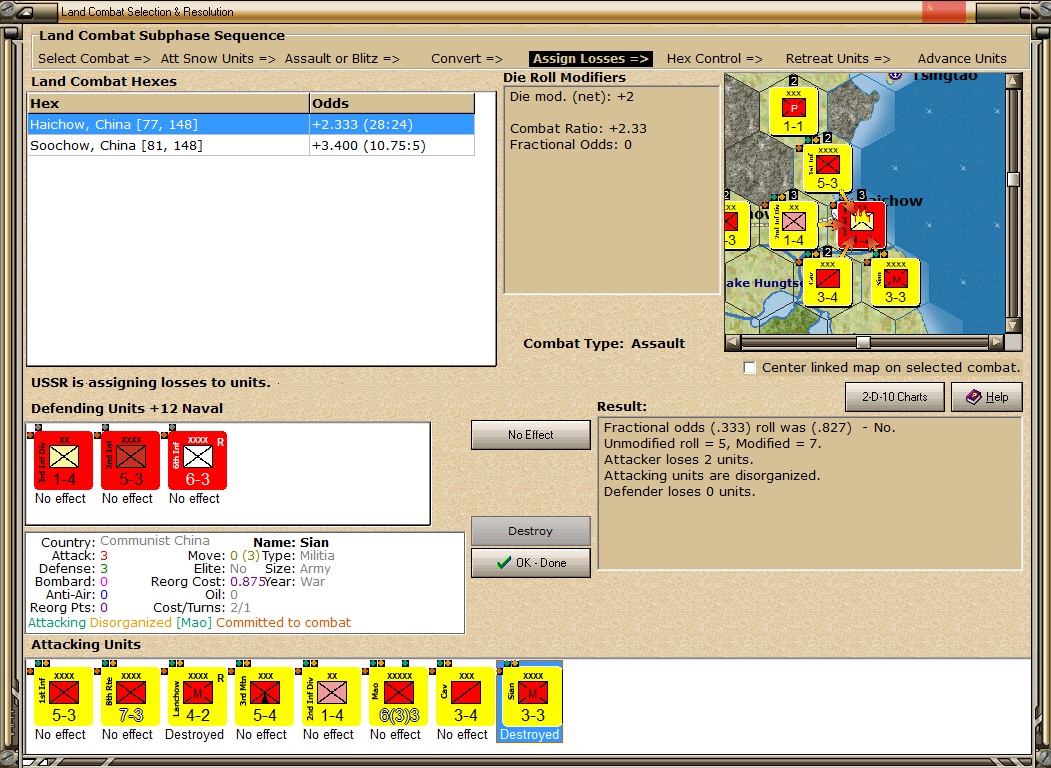Select attacking Cav 3-4 unit
The width and height of the screenshot is (1051, 768).
465,696
